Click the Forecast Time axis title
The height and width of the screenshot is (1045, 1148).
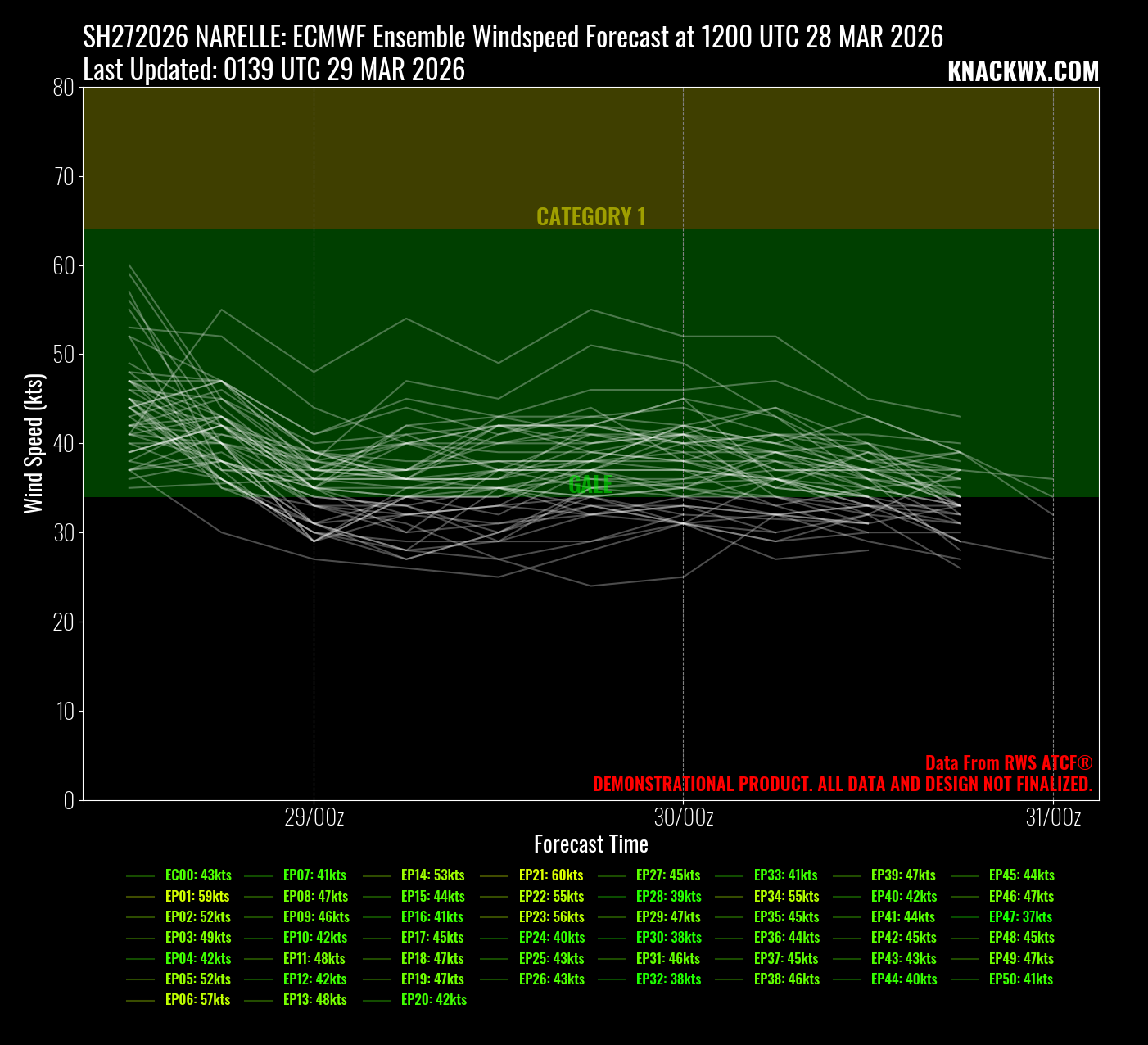pos(590,844)
